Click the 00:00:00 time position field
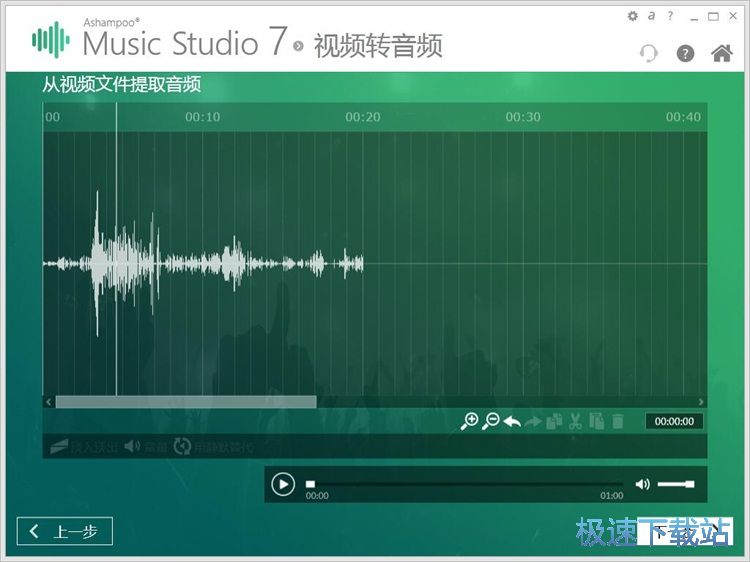Viewport: 750px width, 562px height. pos(674,421)
